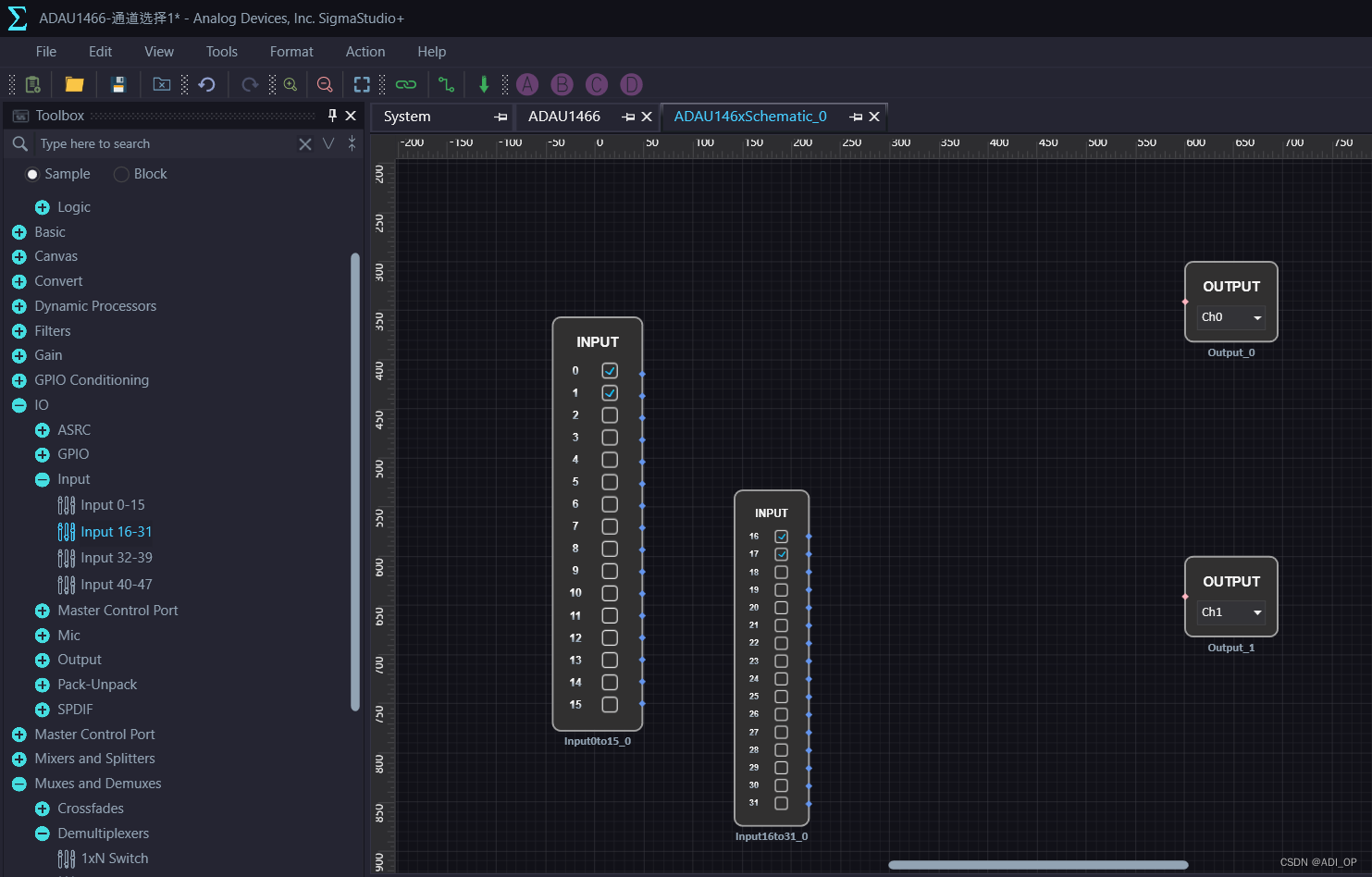Screen dimensions: 1372x877
Task: Close the ADAU1466 tab
Action: pyautogui.click(x=647, y=117)
